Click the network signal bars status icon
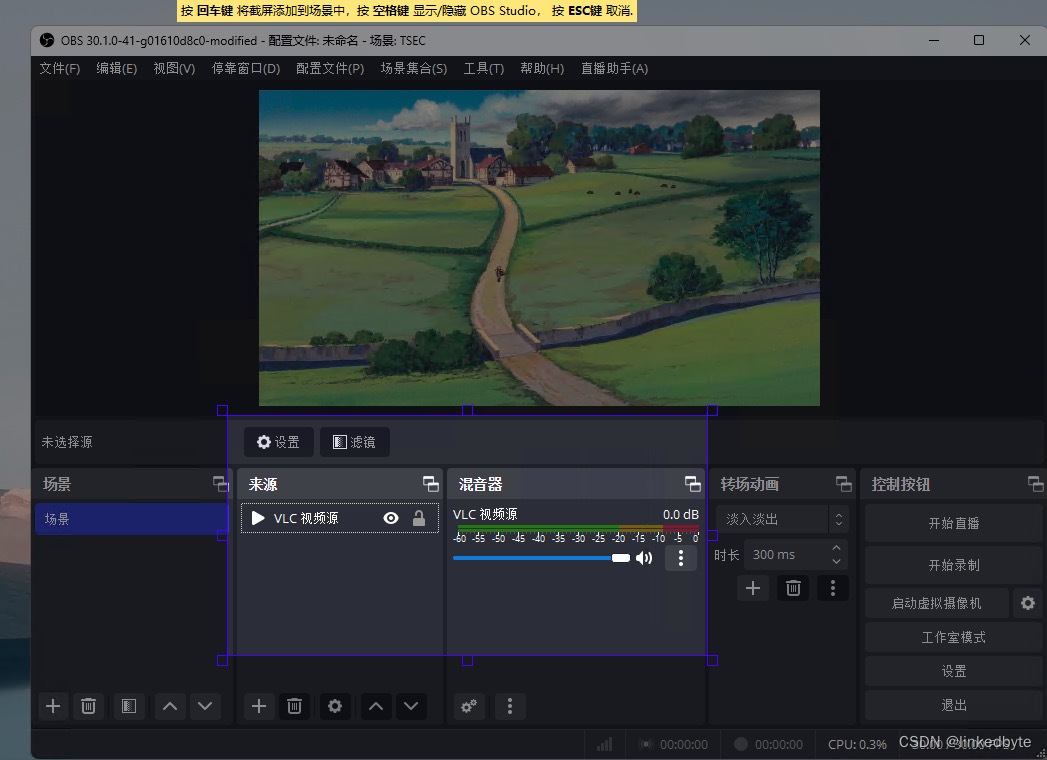The width and height of the screenshot is (1047, 760). tap(604, 744)
